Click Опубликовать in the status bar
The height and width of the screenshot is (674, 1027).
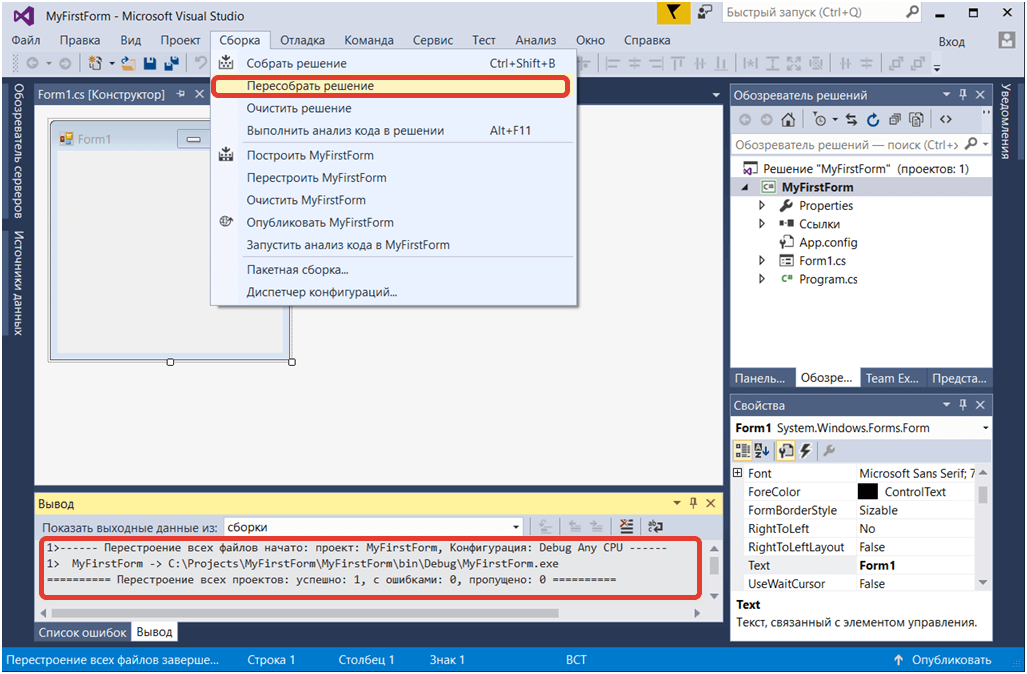[943, 660]
